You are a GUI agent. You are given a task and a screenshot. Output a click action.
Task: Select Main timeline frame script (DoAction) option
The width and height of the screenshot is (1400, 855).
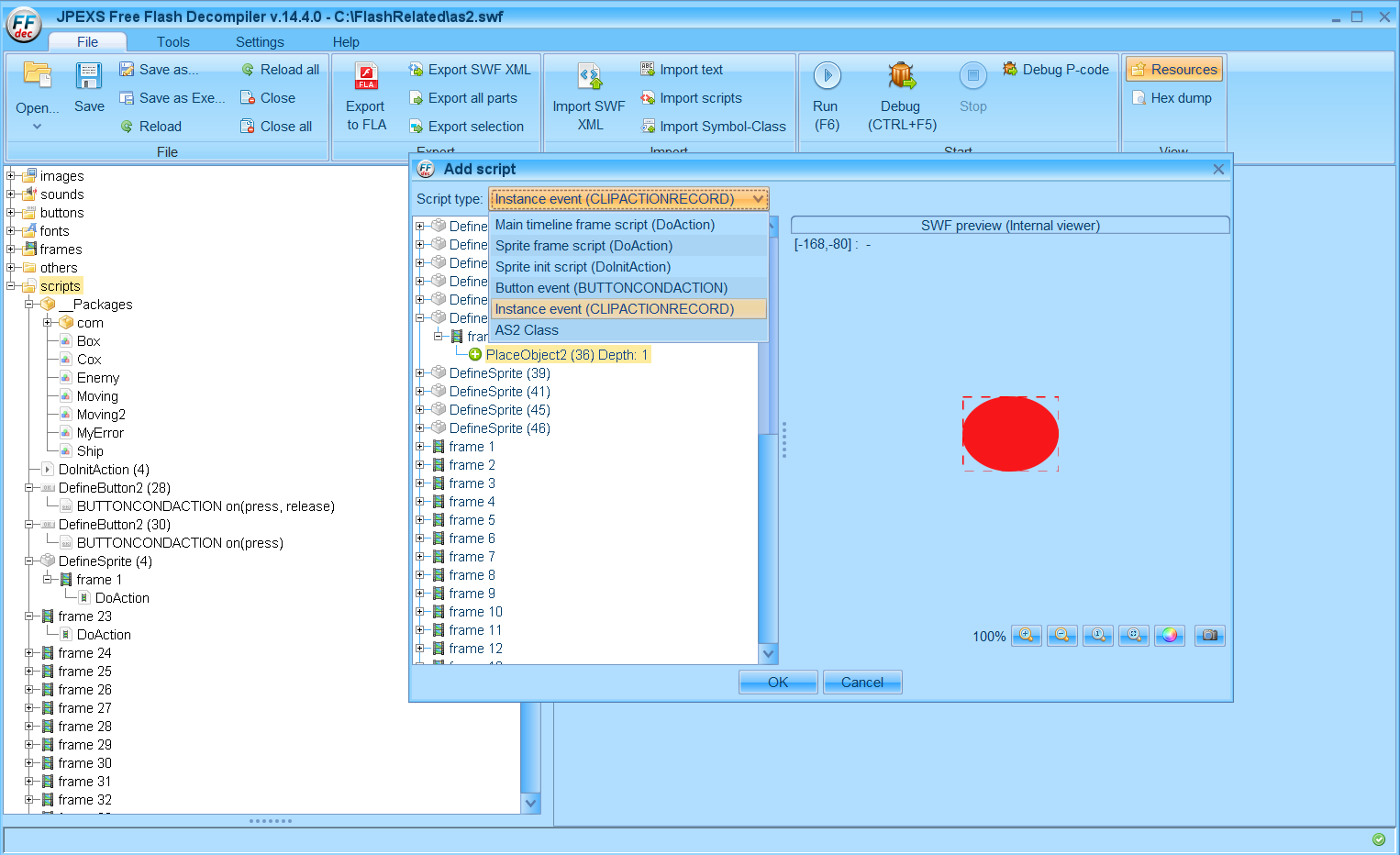tap(629, 225)
